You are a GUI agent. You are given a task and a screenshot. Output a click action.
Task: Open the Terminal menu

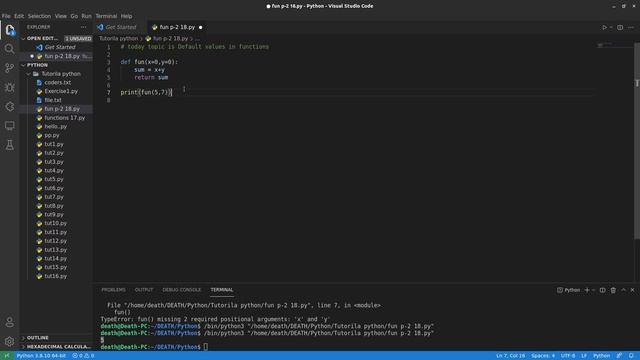(106, 16)
